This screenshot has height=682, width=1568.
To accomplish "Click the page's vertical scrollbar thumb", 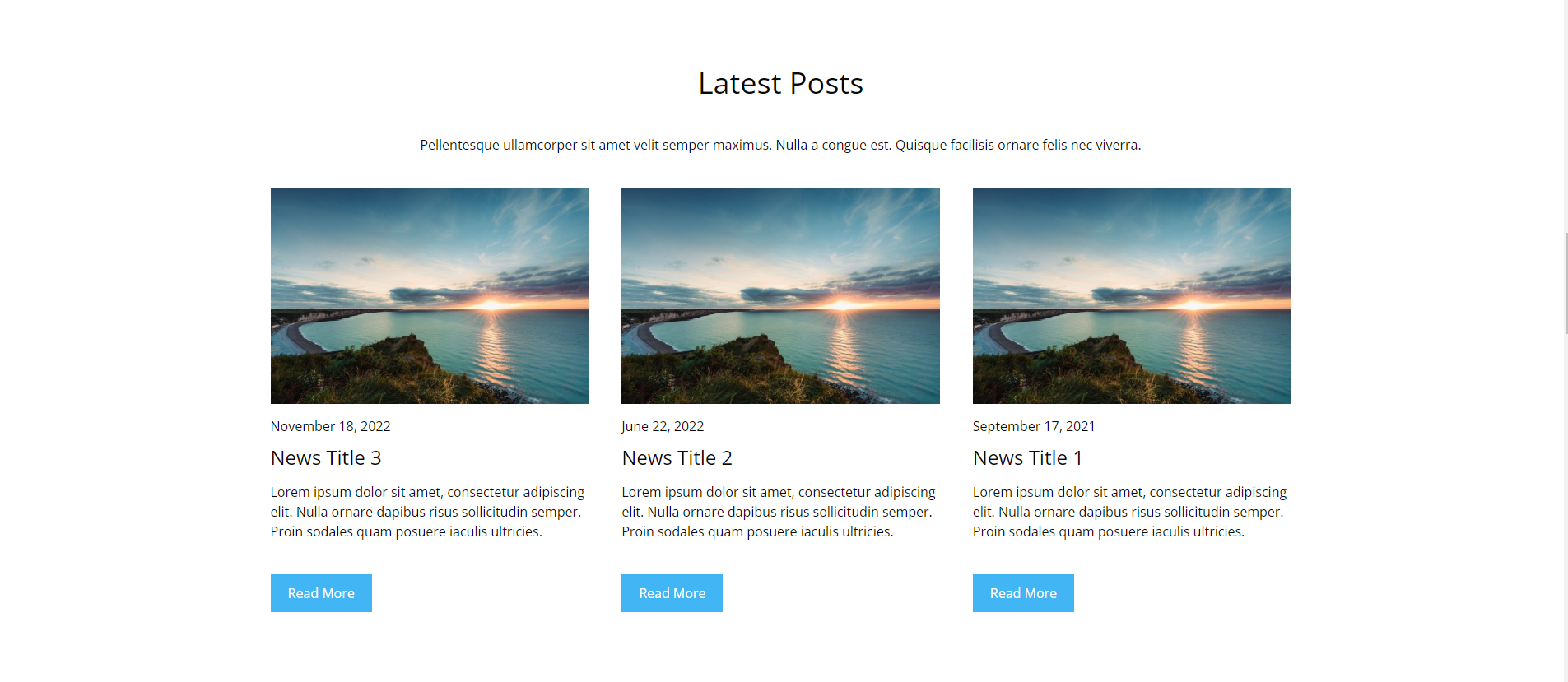I will tap(1566, 283).
